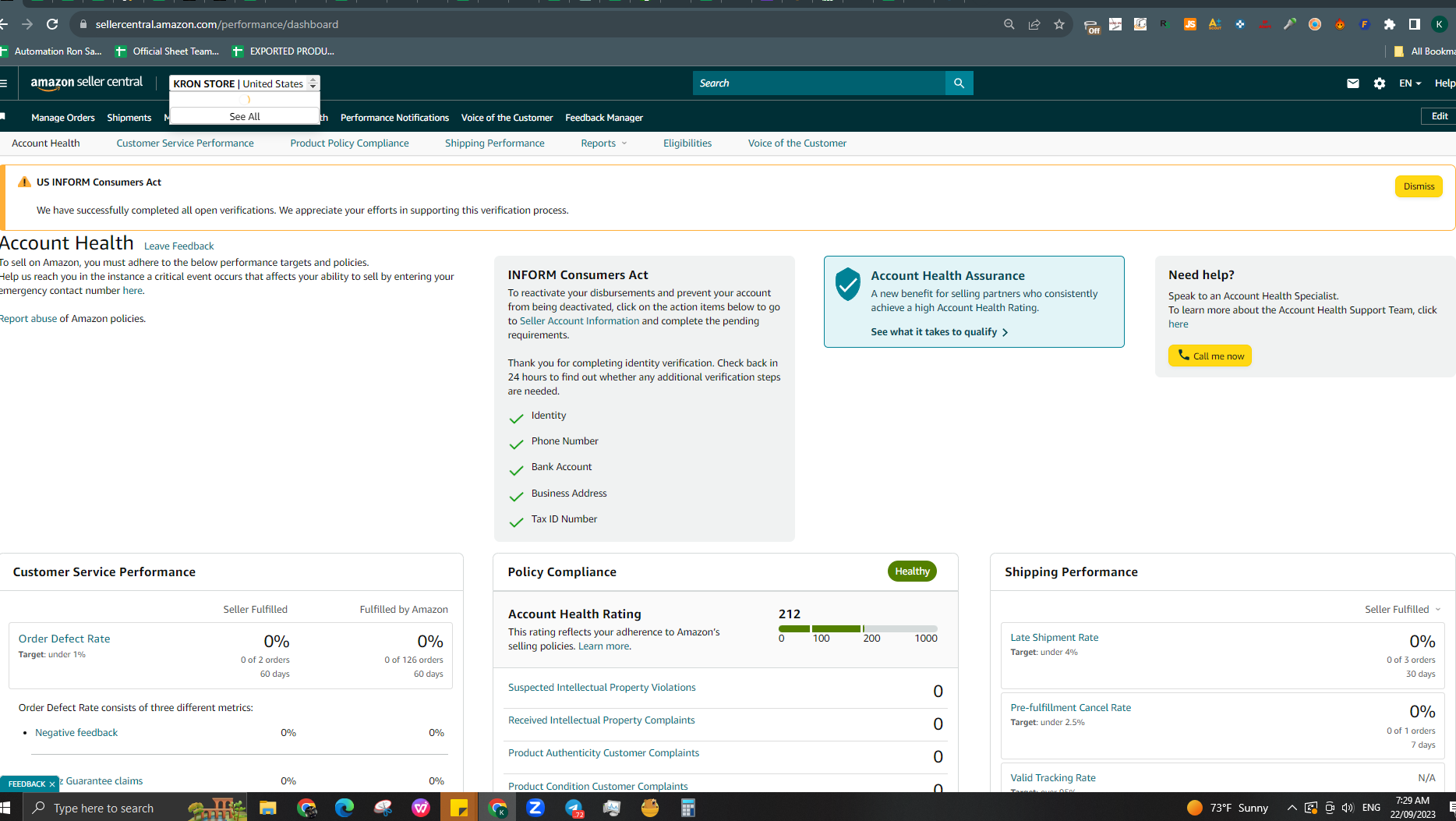Viewport: 1456px width, 821px height.
Task: Open the Pre-fulfillment Cancel Rate link
Action: coord(1071,708)
